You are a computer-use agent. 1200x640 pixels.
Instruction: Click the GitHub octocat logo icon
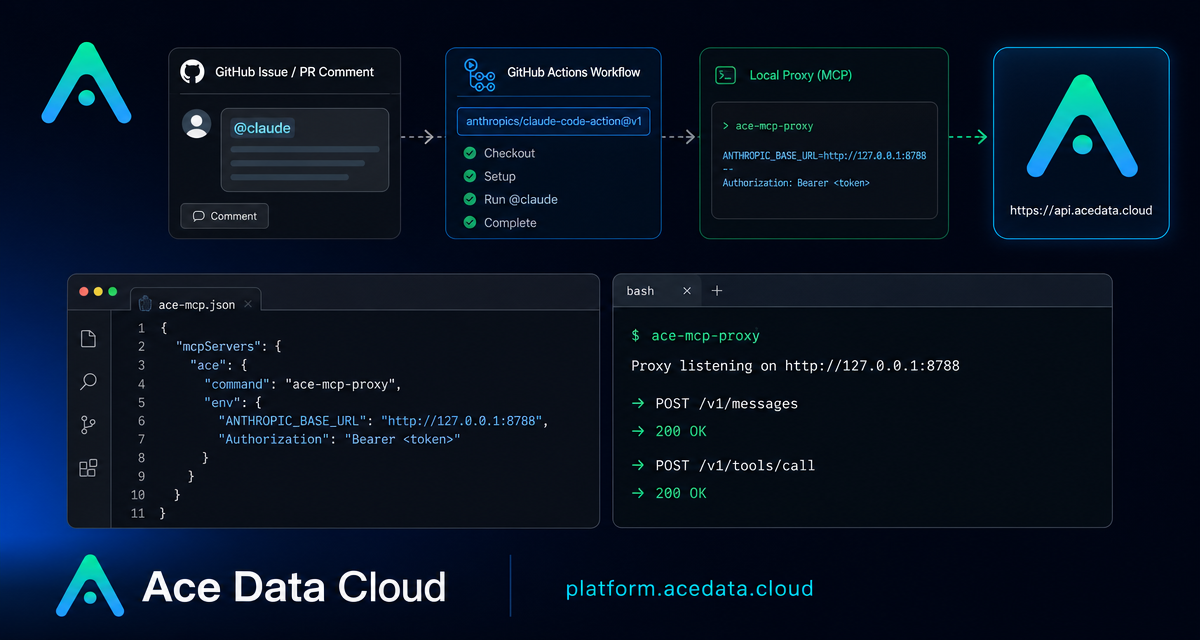point(192,72)
